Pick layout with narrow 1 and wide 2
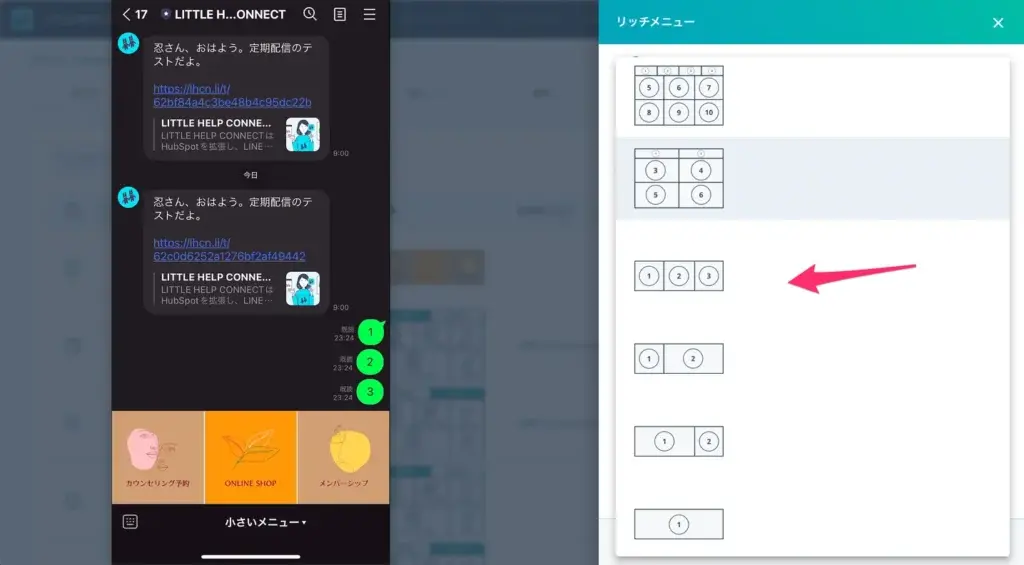Viewport: 1024px width, 565px height. click(678, 358)
